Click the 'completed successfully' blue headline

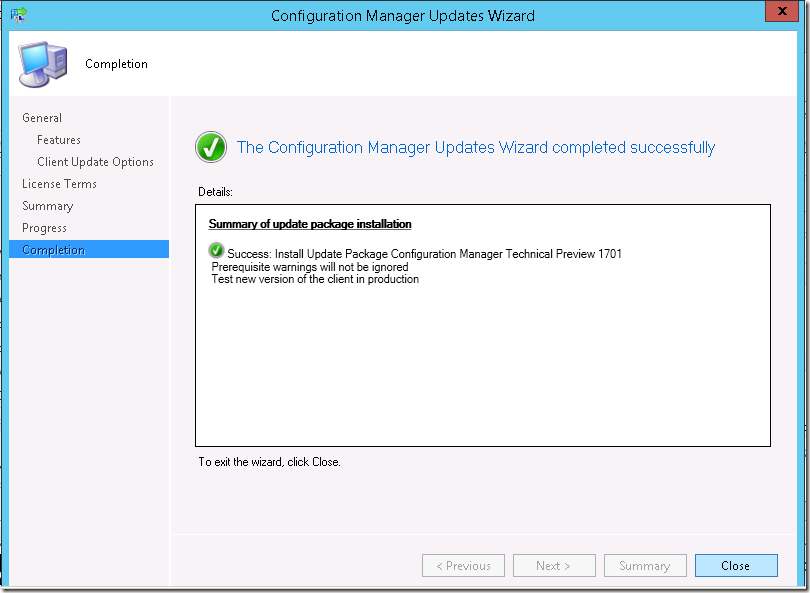click(476, 148)
